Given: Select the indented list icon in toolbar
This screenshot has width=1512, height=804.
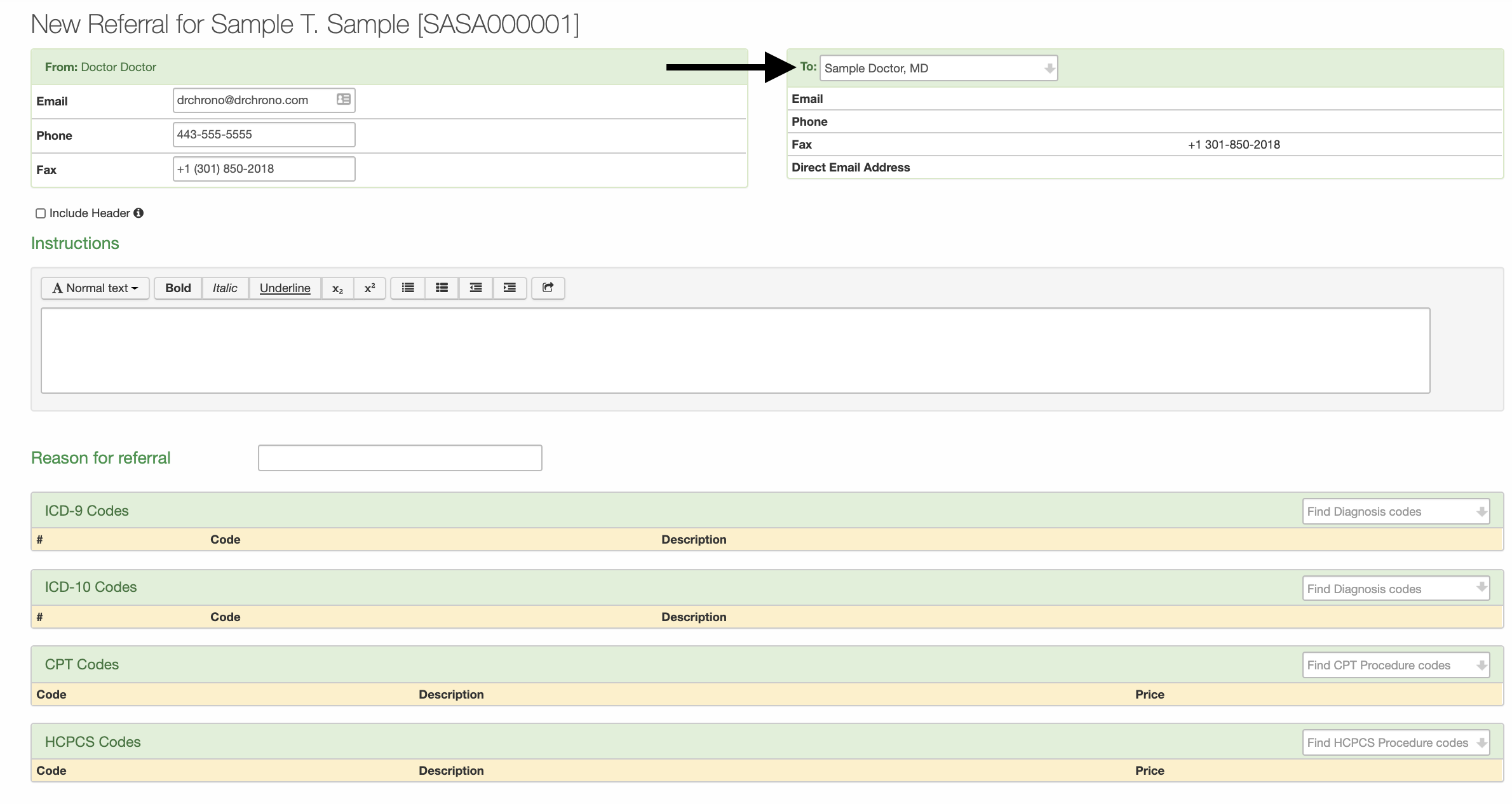Looking at the screenshot, I should tap(510, 288).
